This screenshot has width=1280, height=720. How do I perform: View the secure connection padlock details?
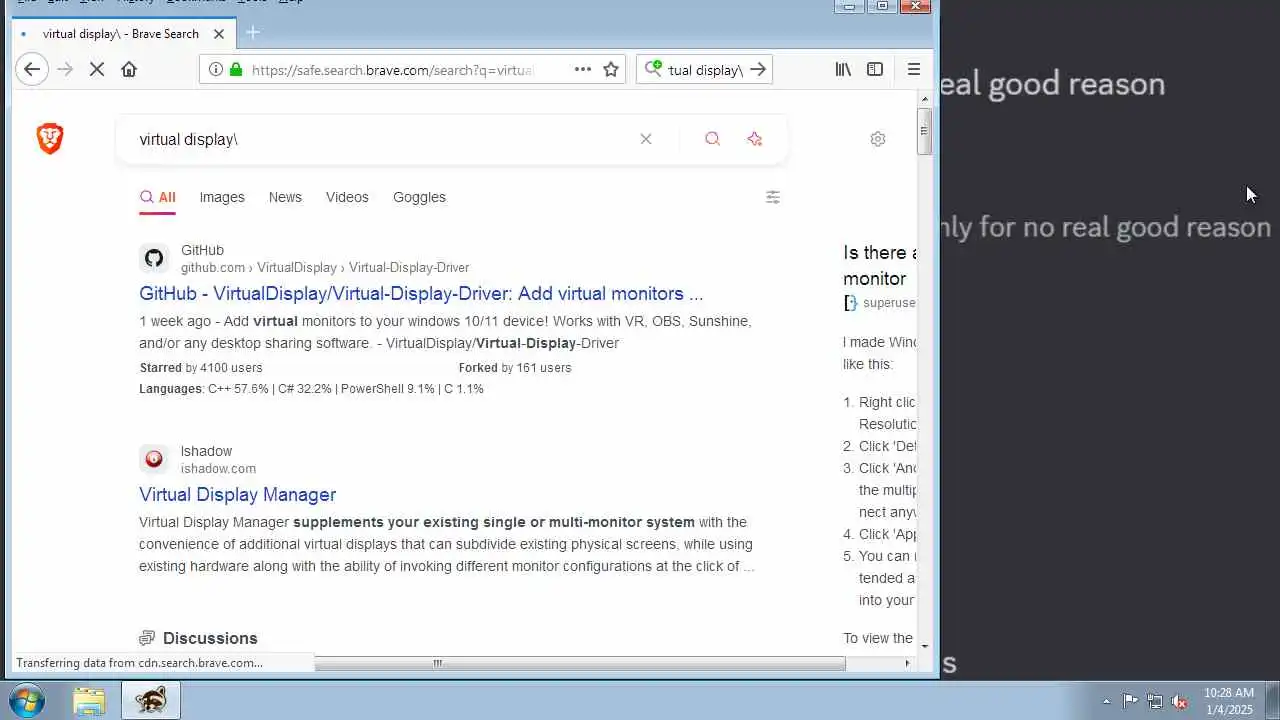236,69
